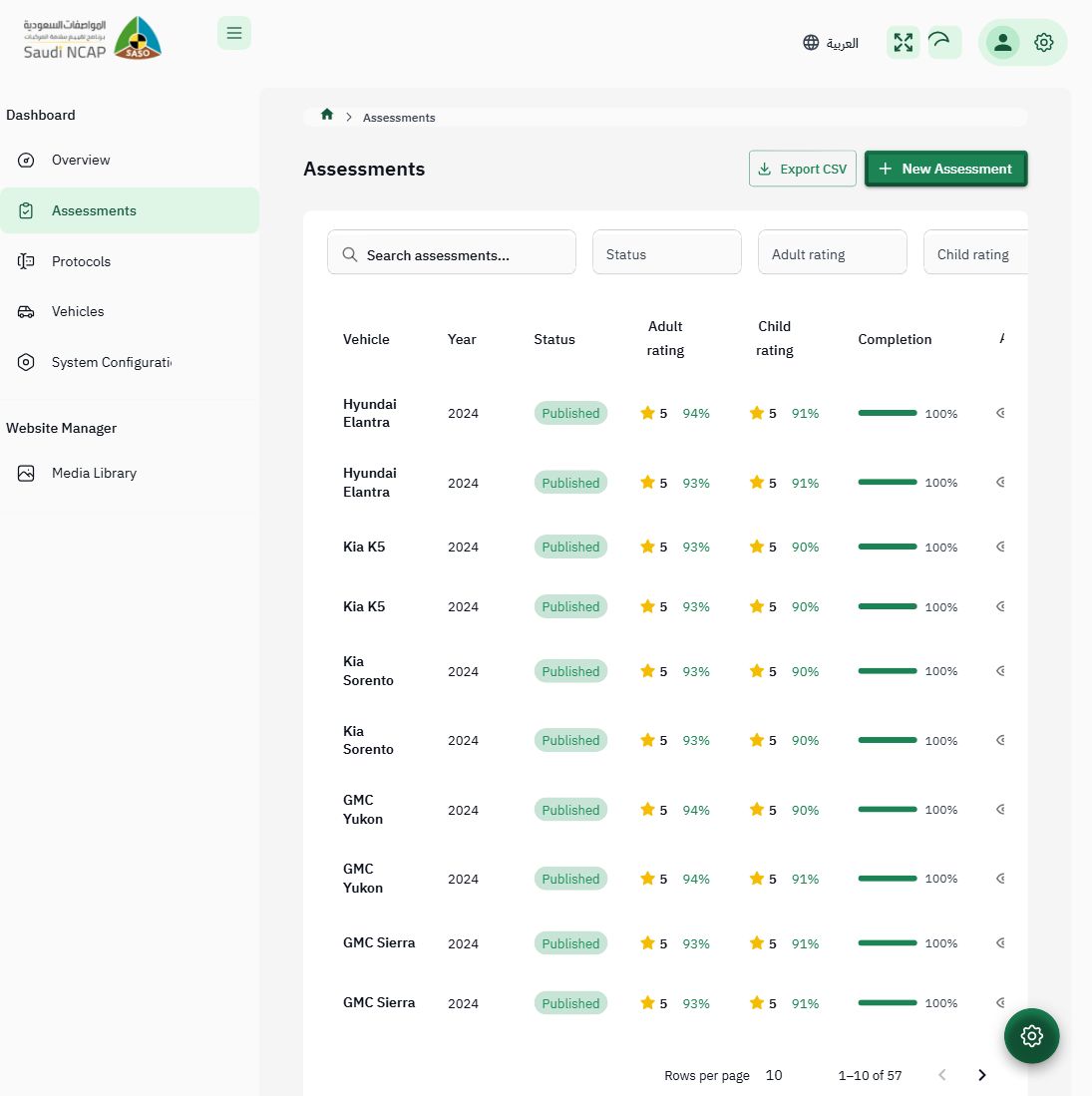The image size is (1092, 1096).
Task: Open the Media Library
Action: (94, 473)
